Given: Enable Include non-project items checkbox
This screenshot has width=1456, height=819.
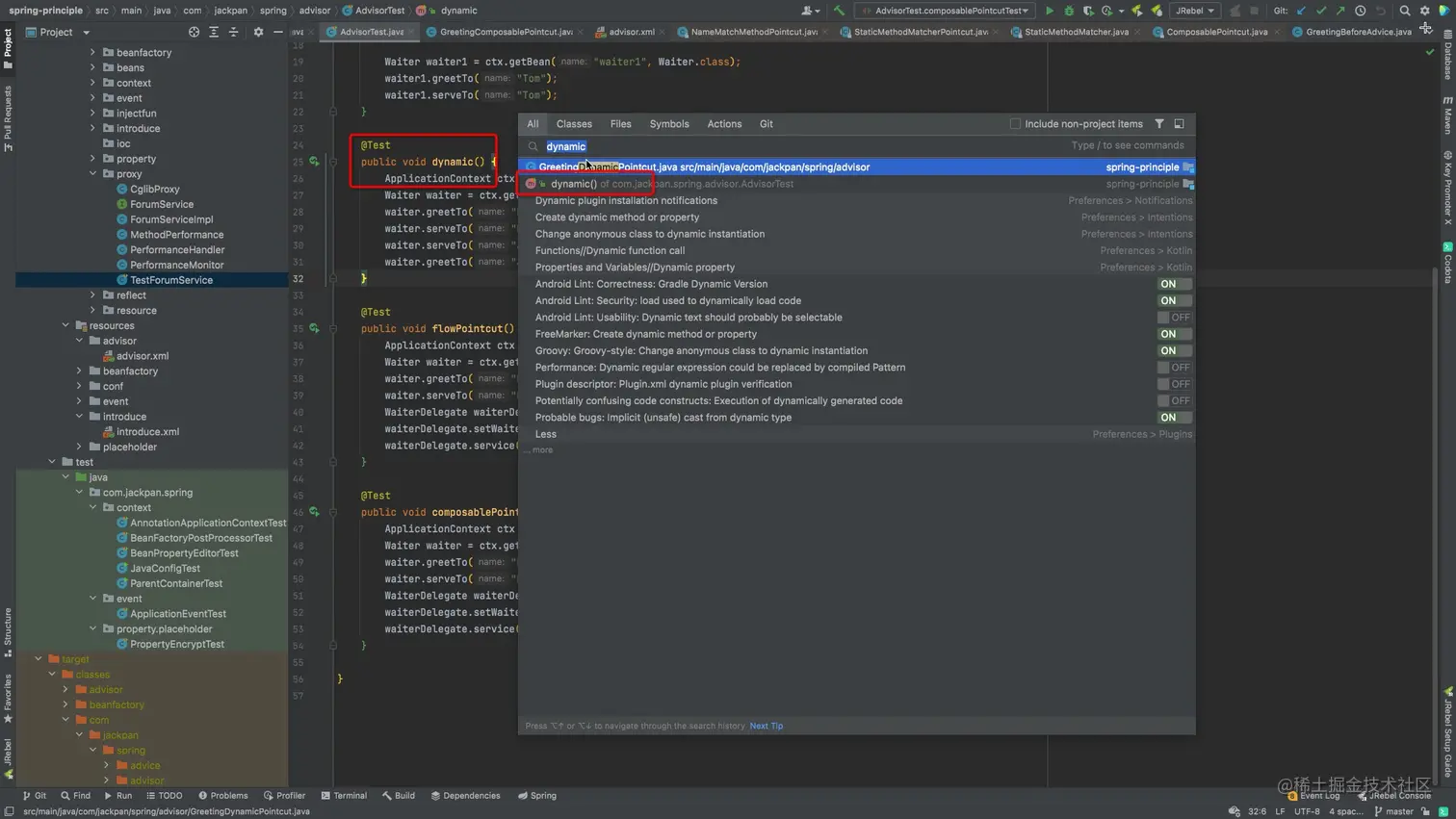Looking at the screenshot, I should [x=1015, y=123].
